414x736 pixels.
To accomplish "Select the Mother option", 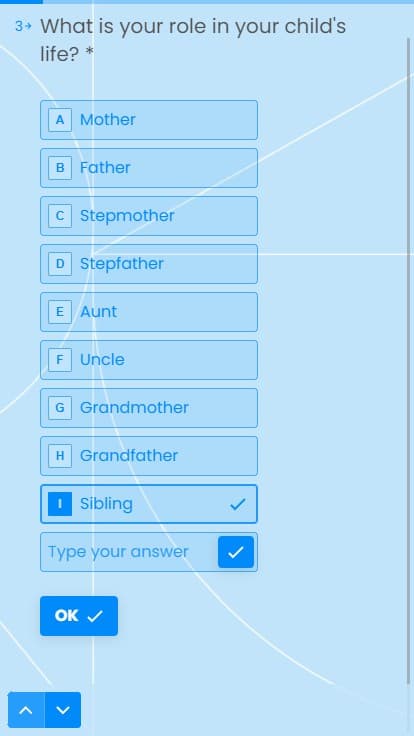I will point(149,120).
